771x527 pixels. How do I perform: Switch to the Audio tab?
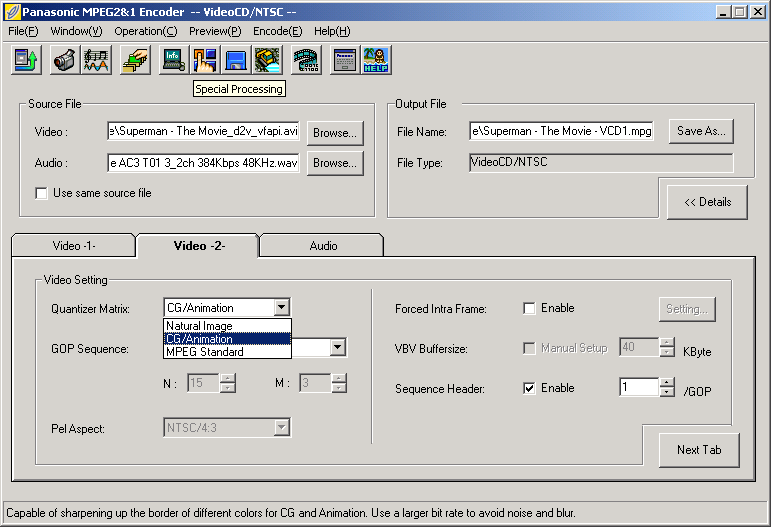click(x=322, y=246)
